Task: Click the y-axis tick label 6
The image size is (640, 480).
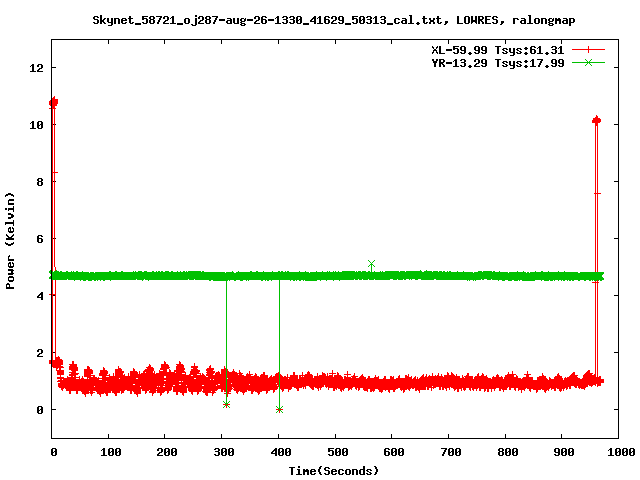Action: click(40, 239)
